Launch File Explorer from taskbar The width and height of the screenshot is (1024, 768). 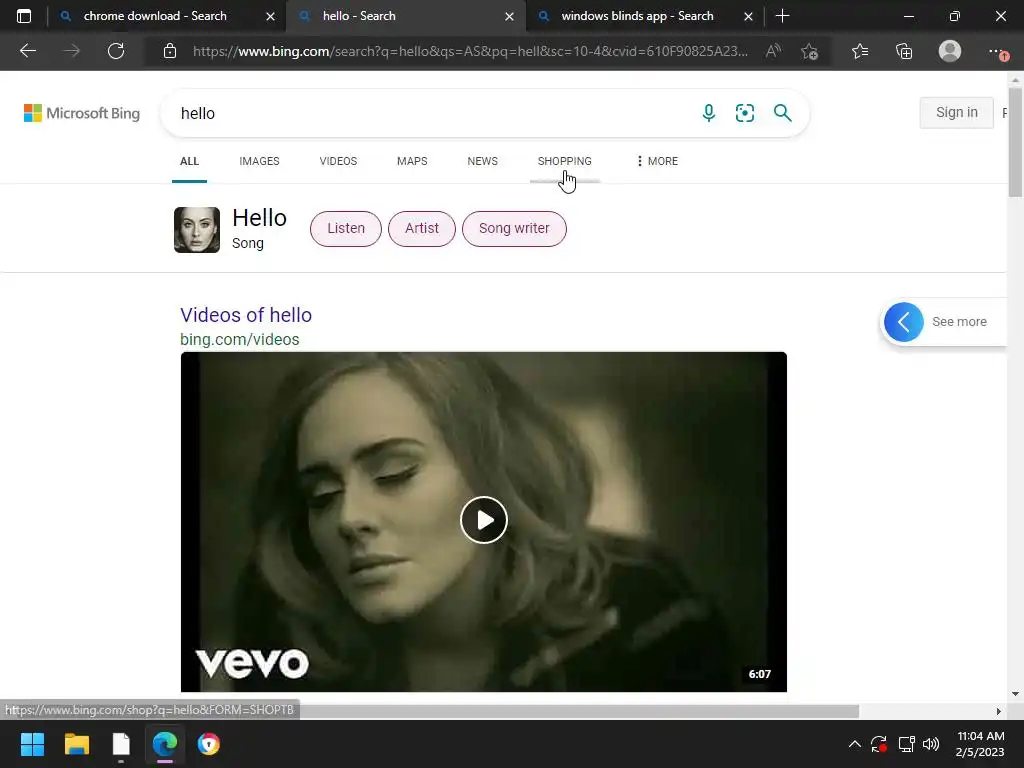coord(76,744)
